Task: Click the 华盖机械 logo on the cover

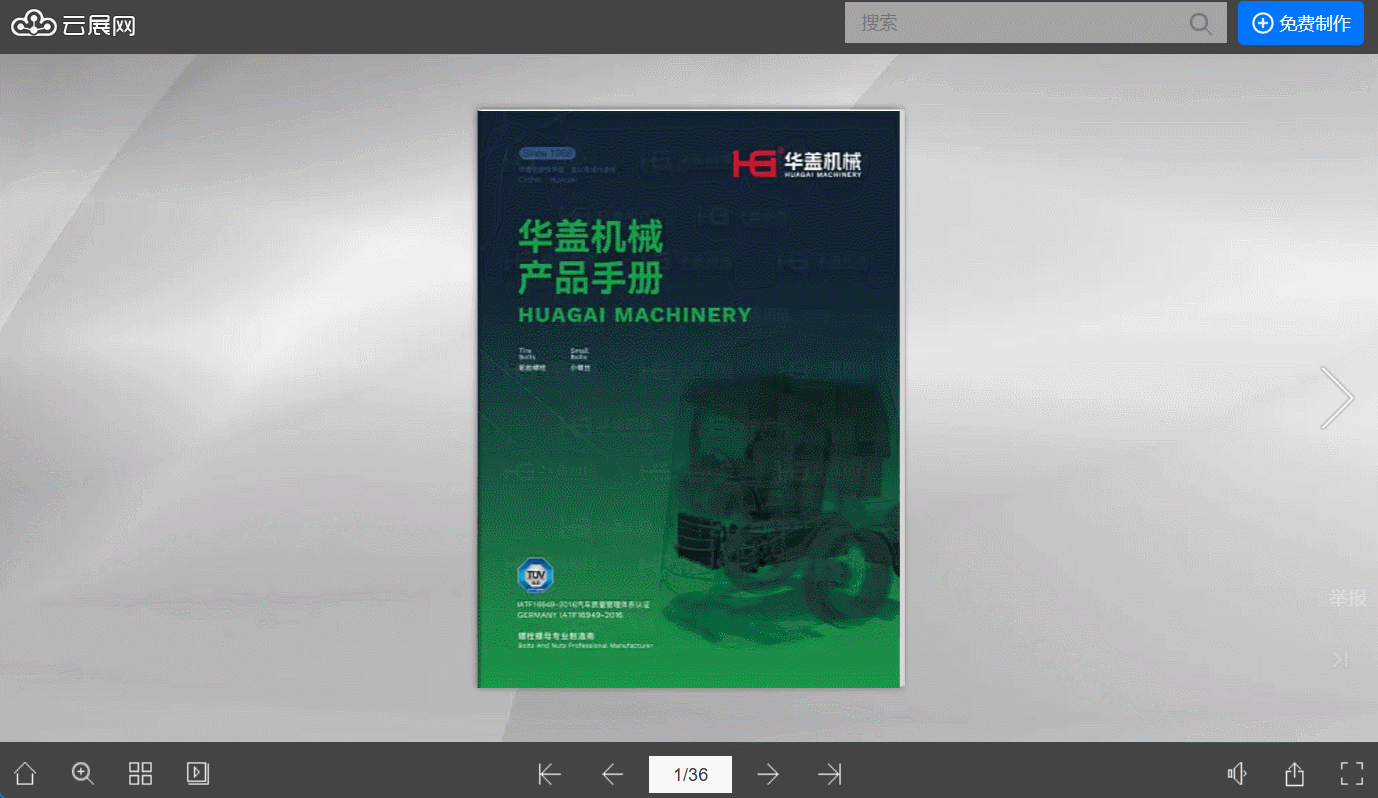Action: pyautogui.click(x=796, y=163)
